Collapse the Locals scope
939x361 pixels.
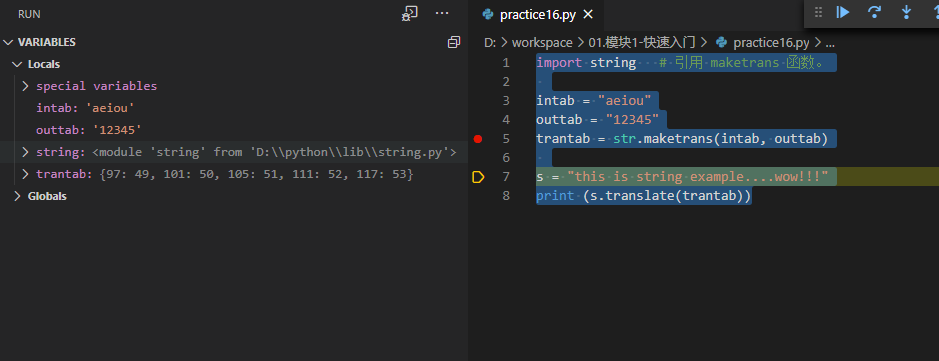[x=17, y=64]
